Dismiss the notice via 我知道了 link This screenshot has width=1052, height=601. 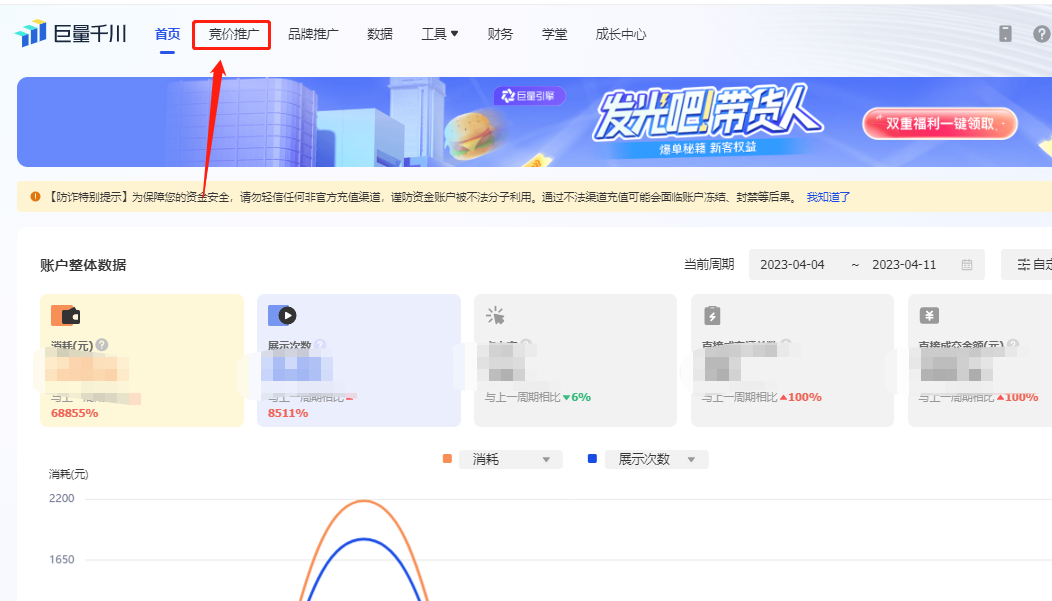click(828, 197)
